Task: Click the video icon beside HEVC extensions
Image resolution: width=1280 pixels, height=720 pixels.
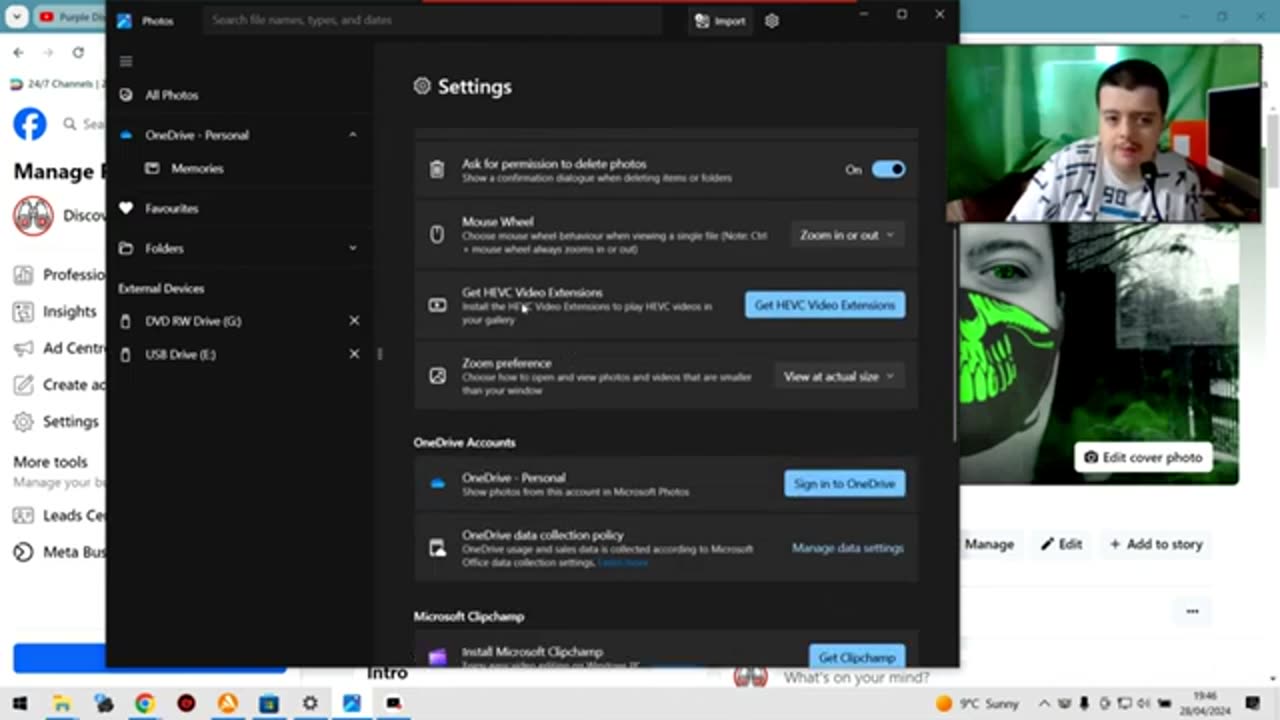Action: click(x=437, y=305)
